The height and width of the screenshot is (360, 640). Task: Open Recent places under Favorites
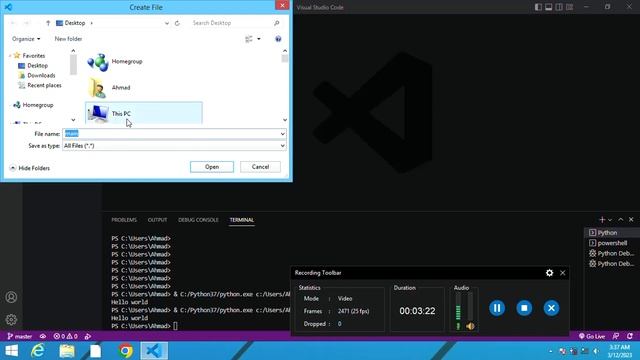[x=44, y=85]
